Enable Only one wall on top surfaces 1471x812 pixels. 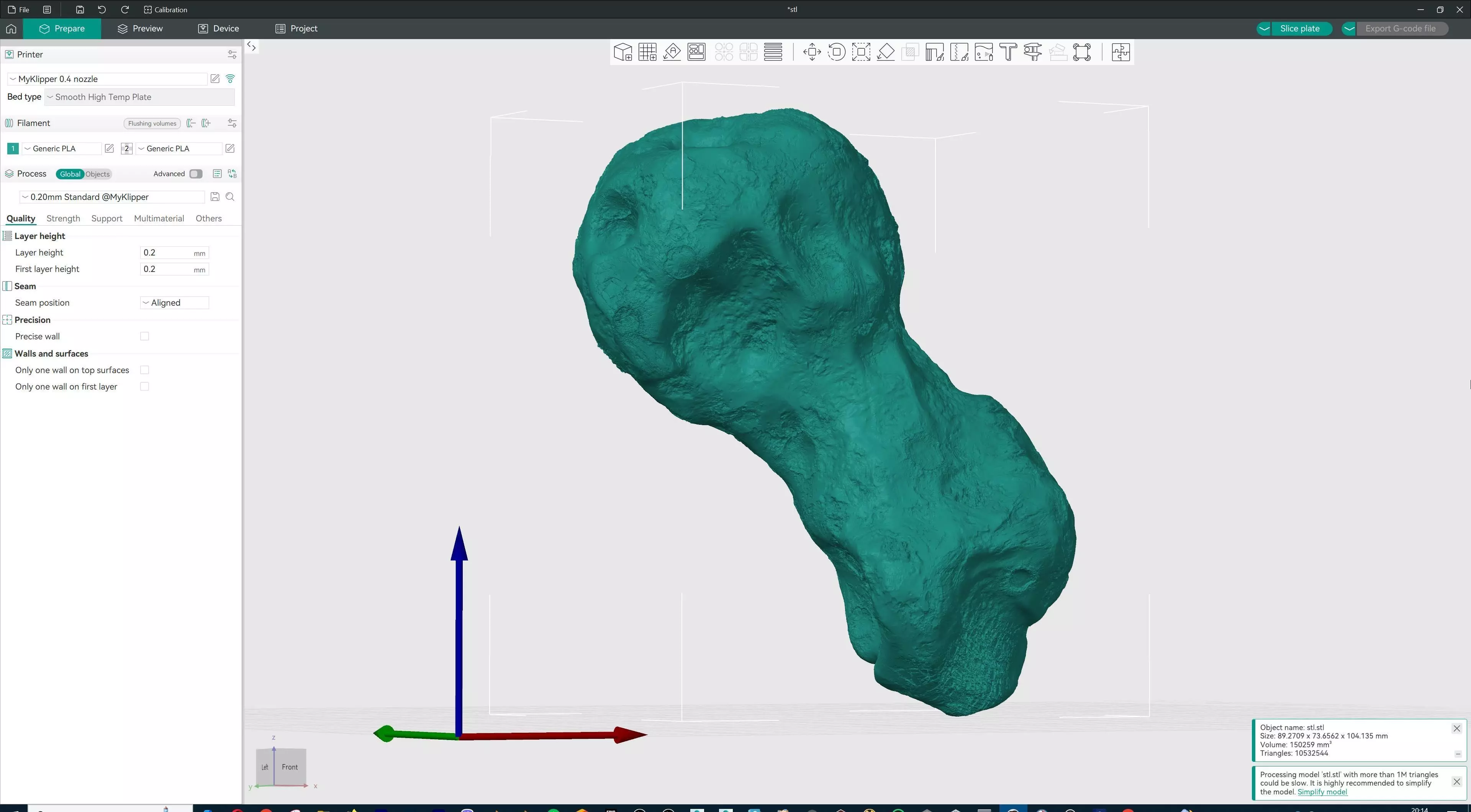144,370
